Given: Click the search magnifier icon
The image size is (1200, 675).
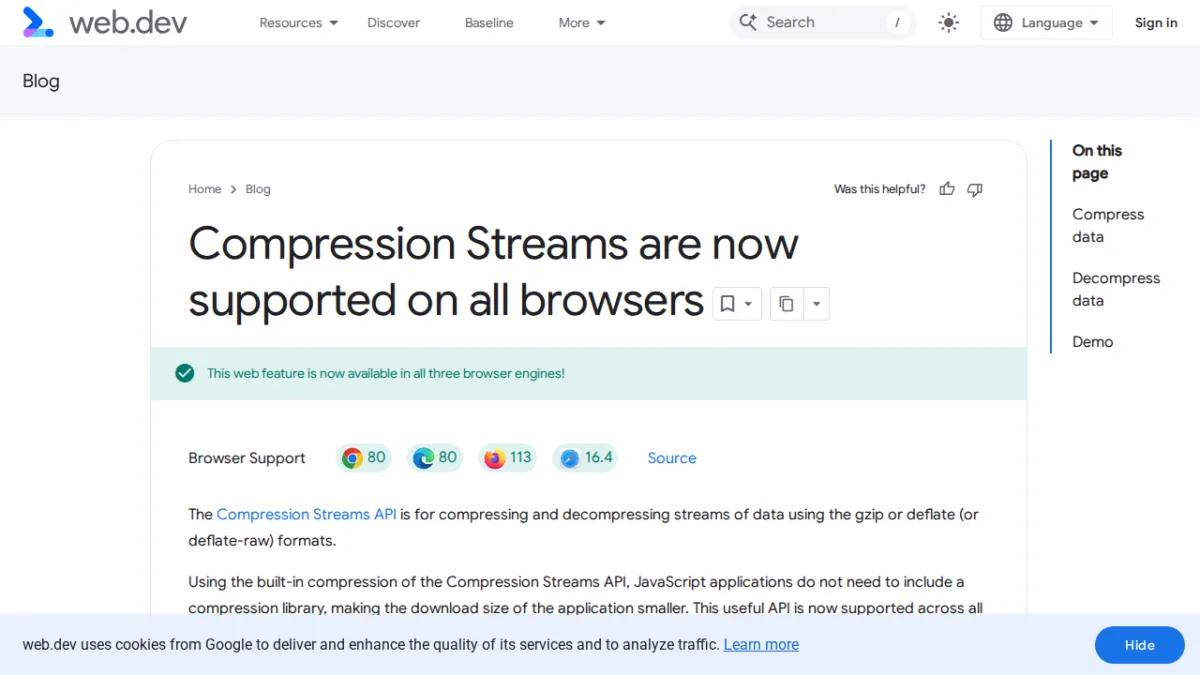Looking at the screenshot, I should [747, 22].
